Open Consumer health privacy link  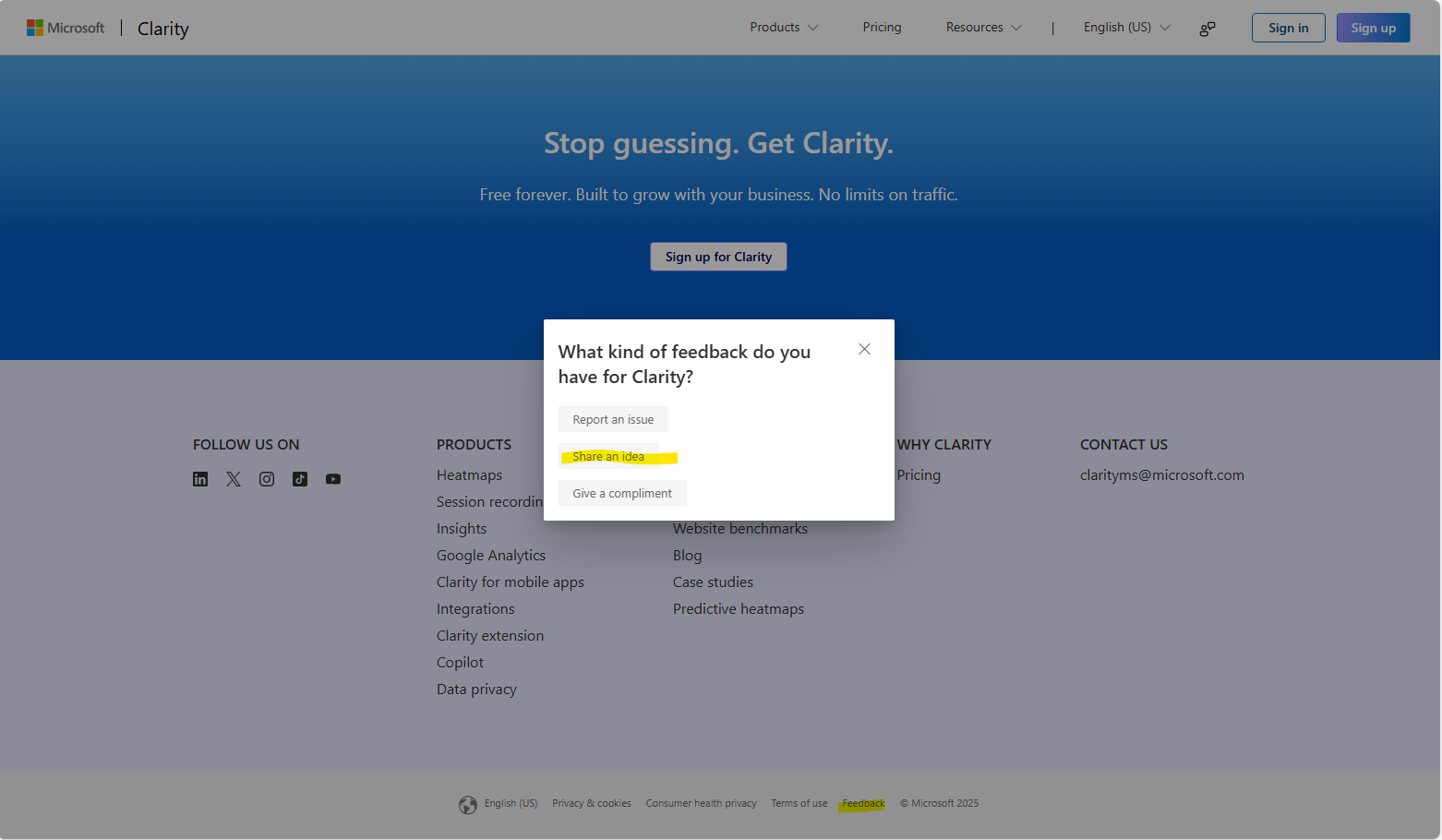click(x=701, y=804)
